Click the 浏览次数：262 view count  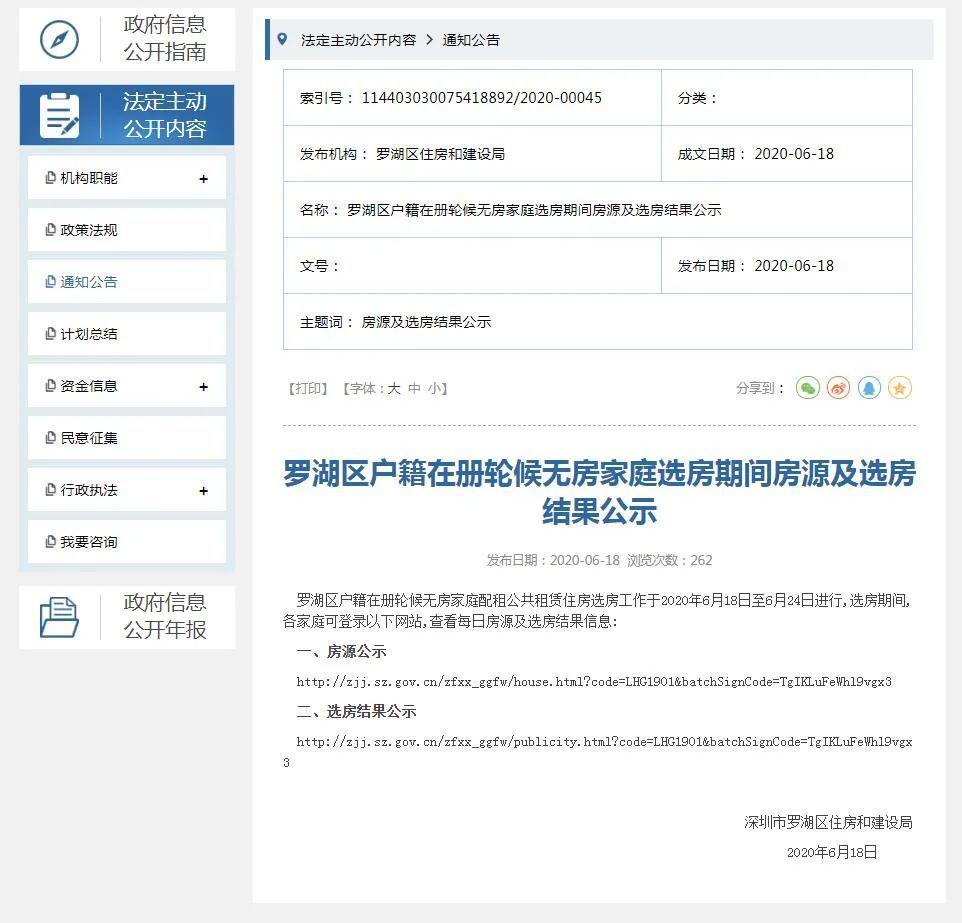669,560
